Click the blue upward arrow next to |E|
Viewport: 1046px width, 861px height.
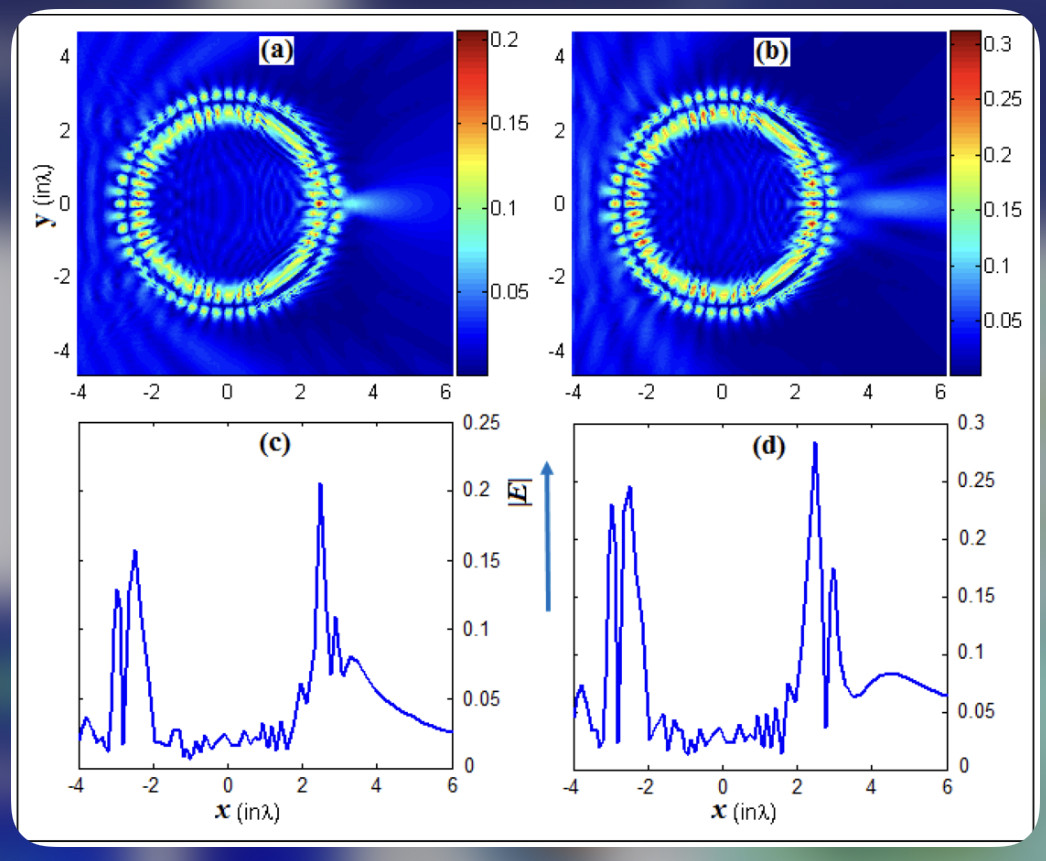(547, 535)
